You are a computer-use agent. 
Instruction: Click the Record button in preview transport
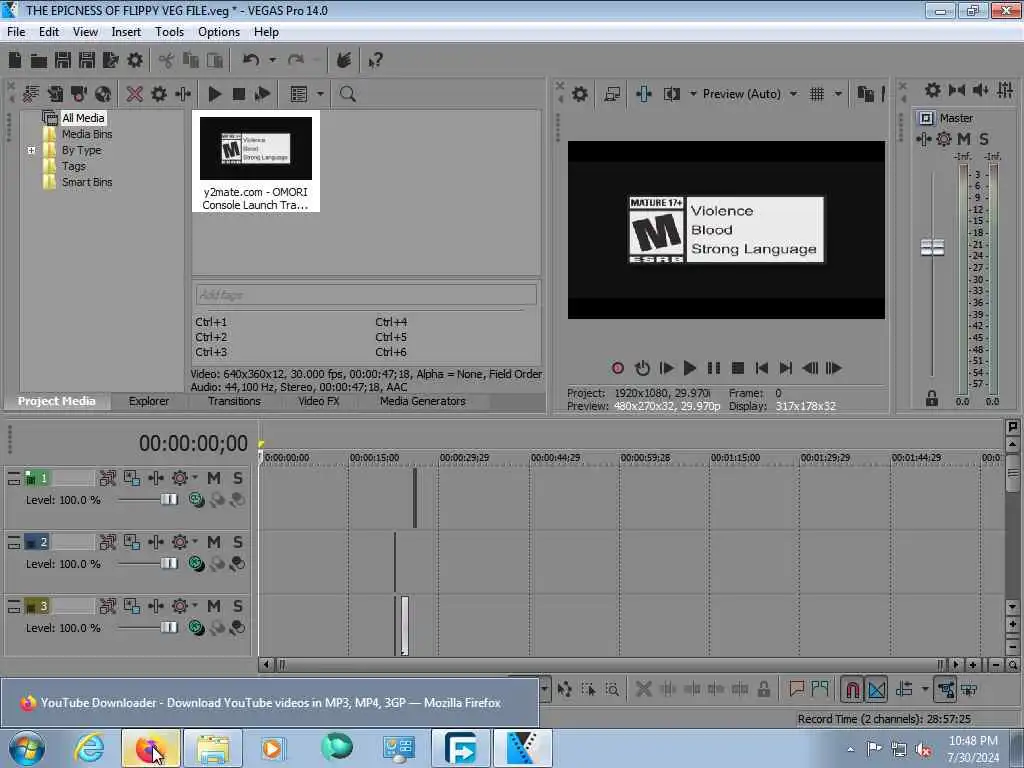[618, 368]
